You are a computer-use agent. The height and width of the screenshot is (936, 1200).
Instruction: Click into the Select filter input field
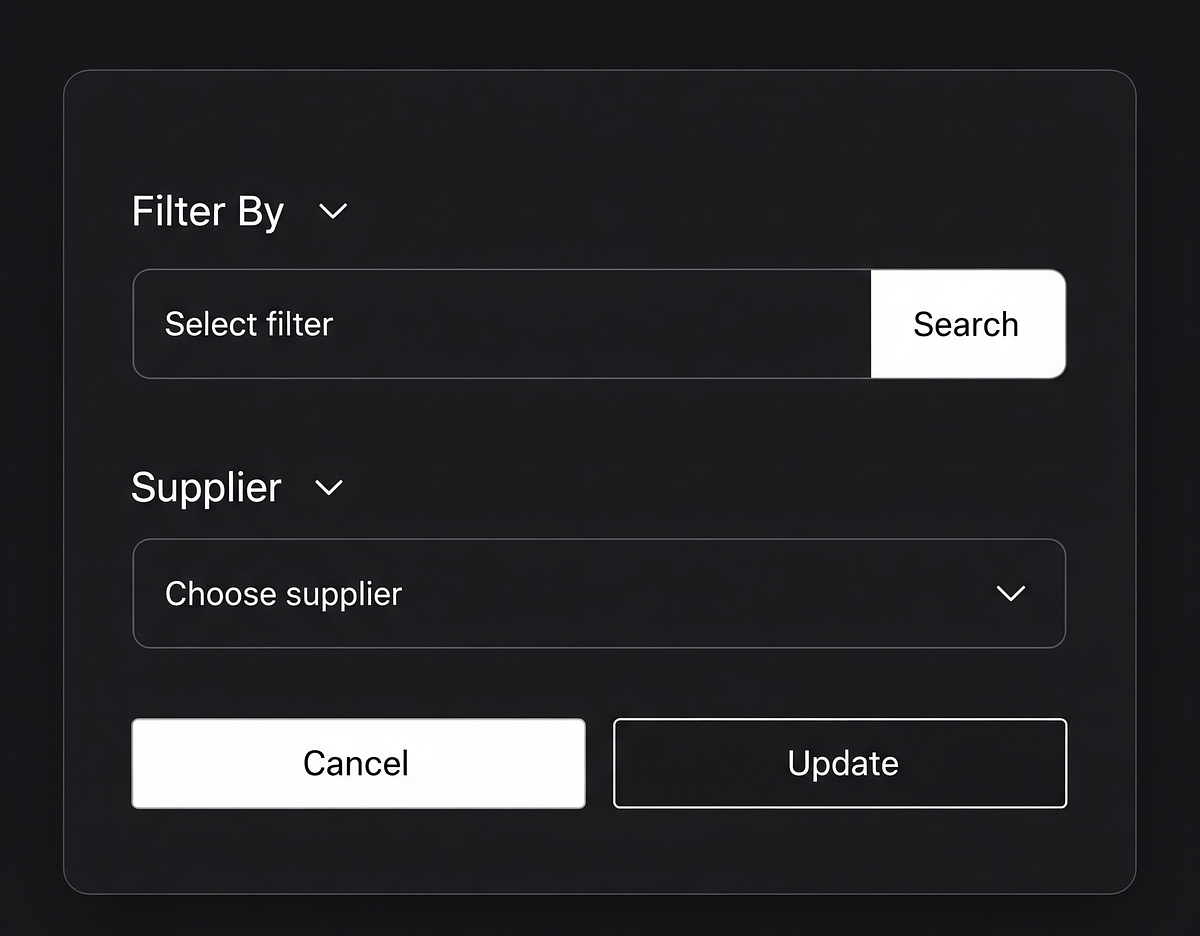pyautogui.click(x=500, y=324)
